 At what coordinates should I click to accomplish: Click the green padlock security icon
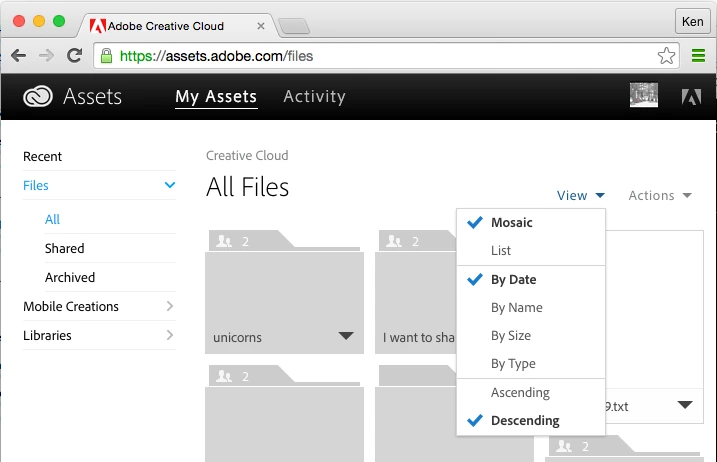pos(106,56)
